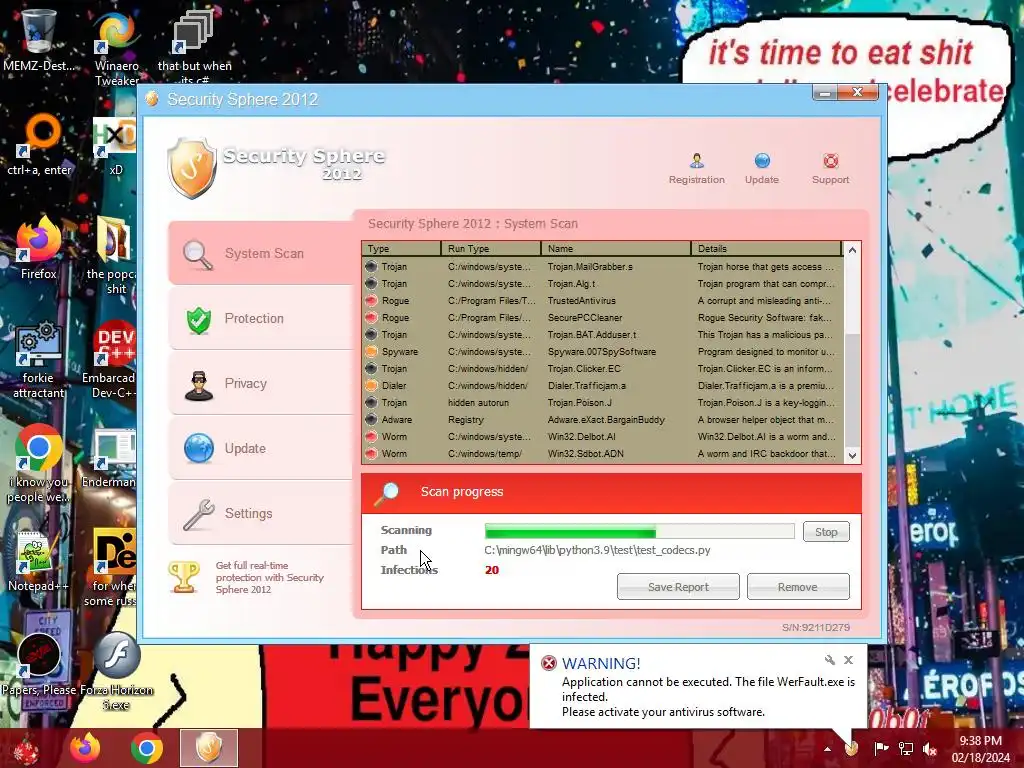This screenshot has width=1024, height=768.
Task: Open Winaero Tweaker desktop shortcut
Action: (x=116, y=49)
